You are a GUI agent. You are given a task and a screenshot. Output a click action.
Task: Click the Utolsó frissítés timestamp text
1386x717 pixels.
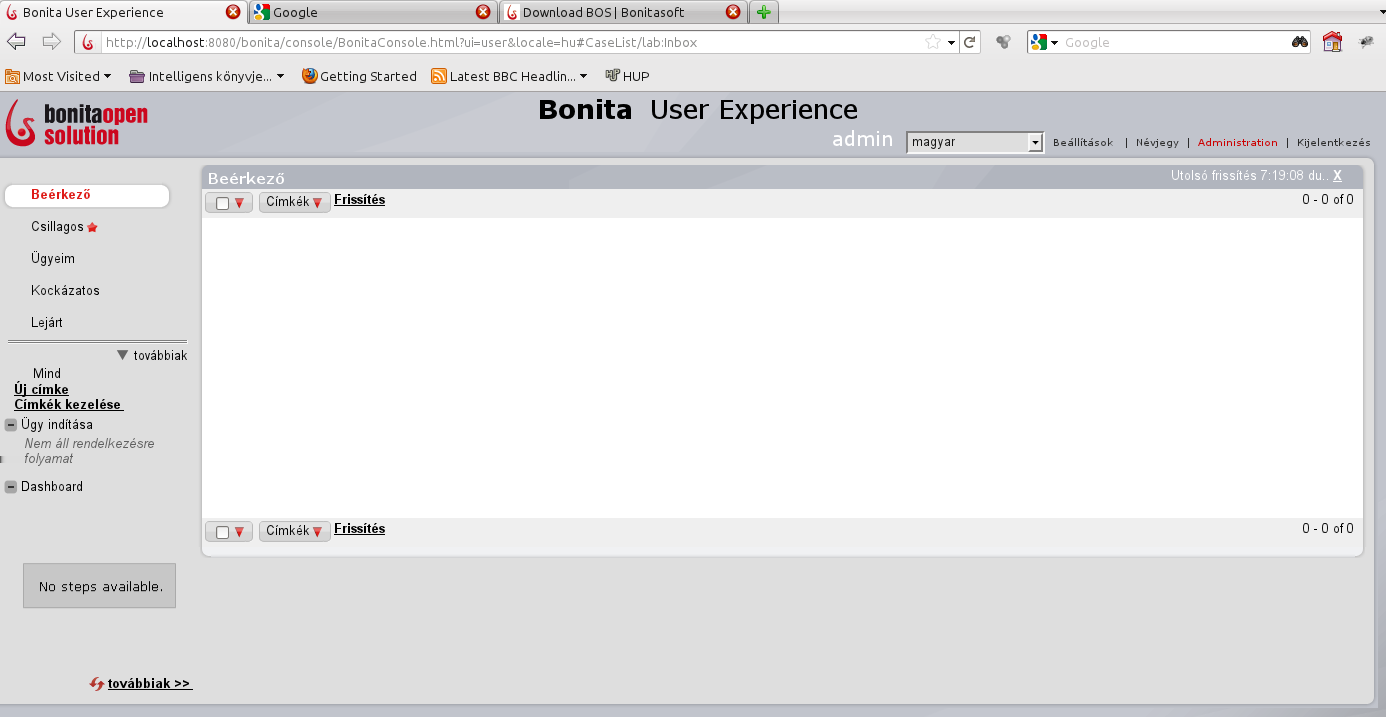[1249, 176]
